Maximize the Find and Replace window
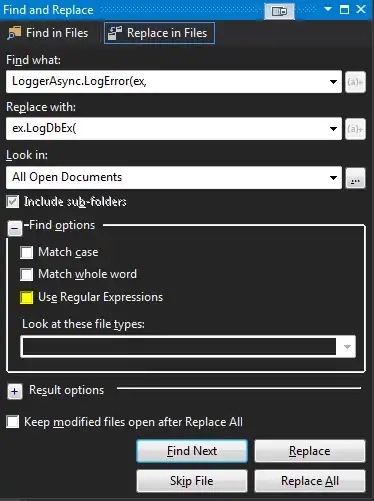The width and height of the screenshot is (374, 501). (344, 9)
